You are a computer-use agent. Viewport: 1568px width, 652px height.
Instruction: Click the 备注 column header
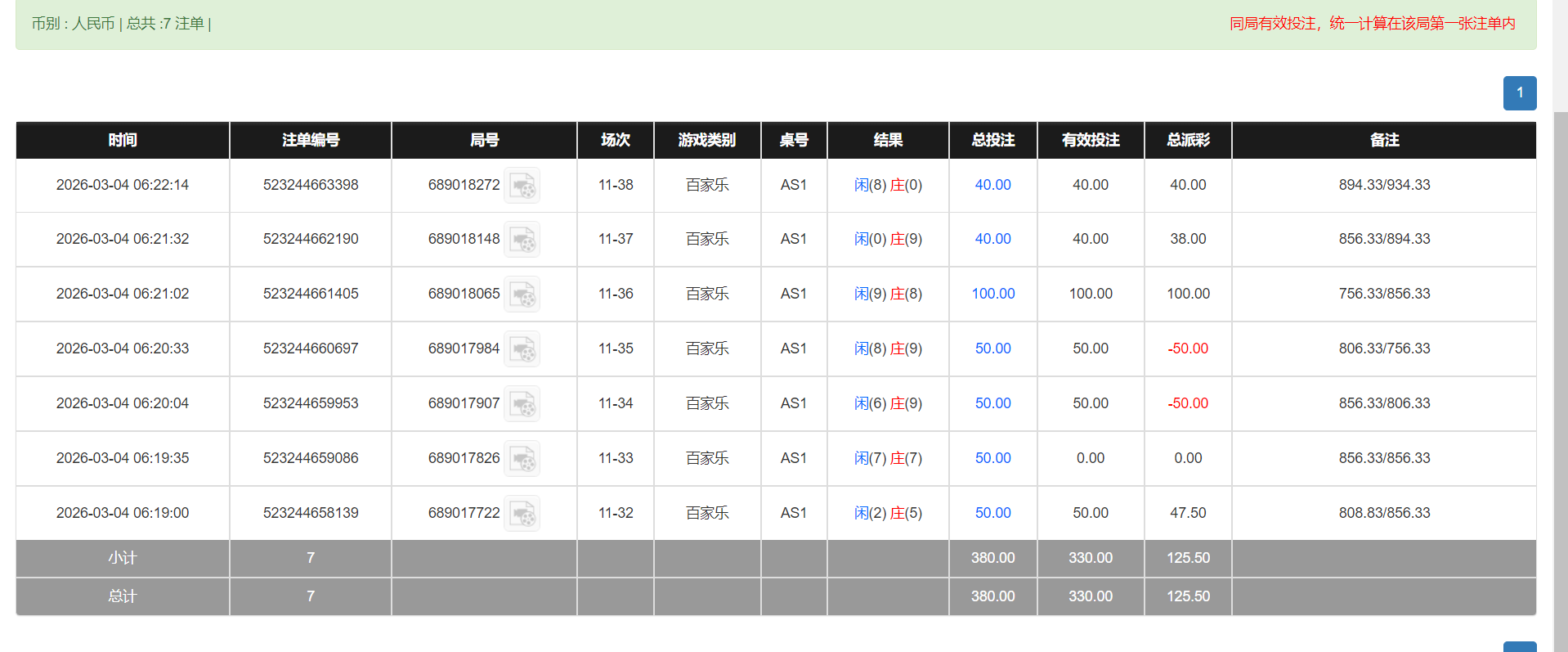(1384, 140)
